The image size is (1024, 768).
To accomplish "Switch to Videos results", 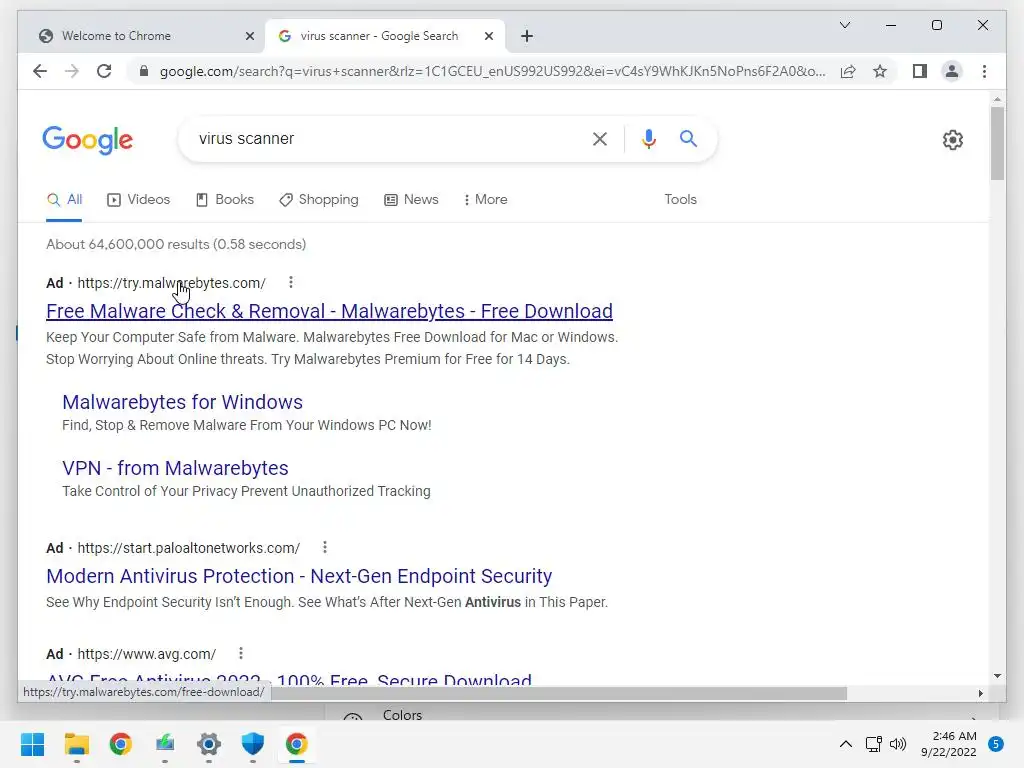I will click(138, 200).
